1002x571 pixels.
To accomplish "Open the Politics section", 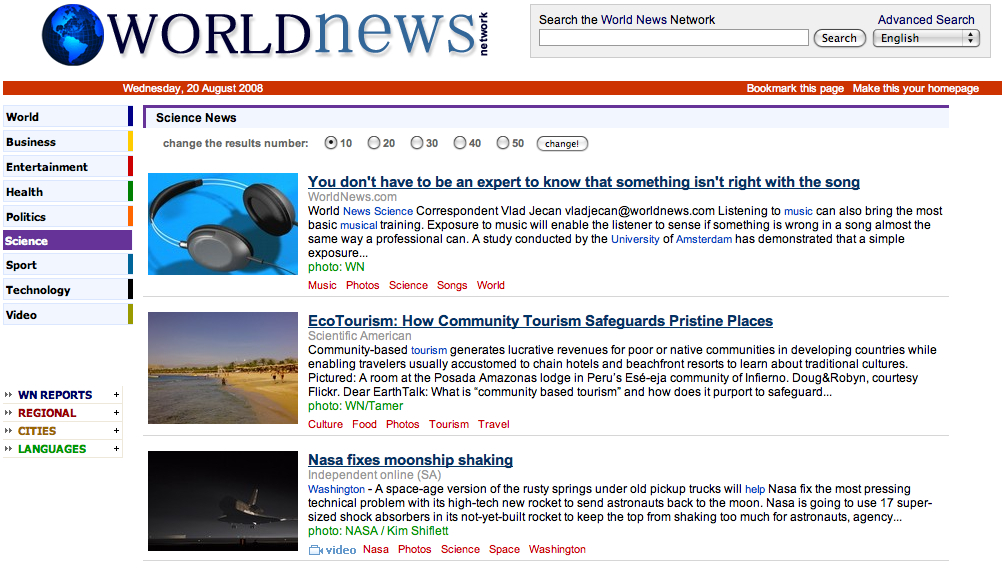I will (x=68, y=217).
